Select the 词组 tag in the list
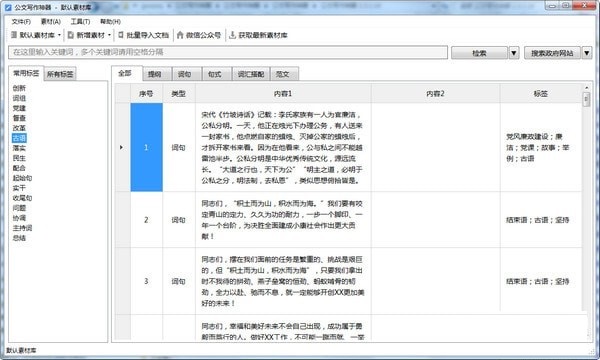The image size is (600, 360). [x=19, y=98]
